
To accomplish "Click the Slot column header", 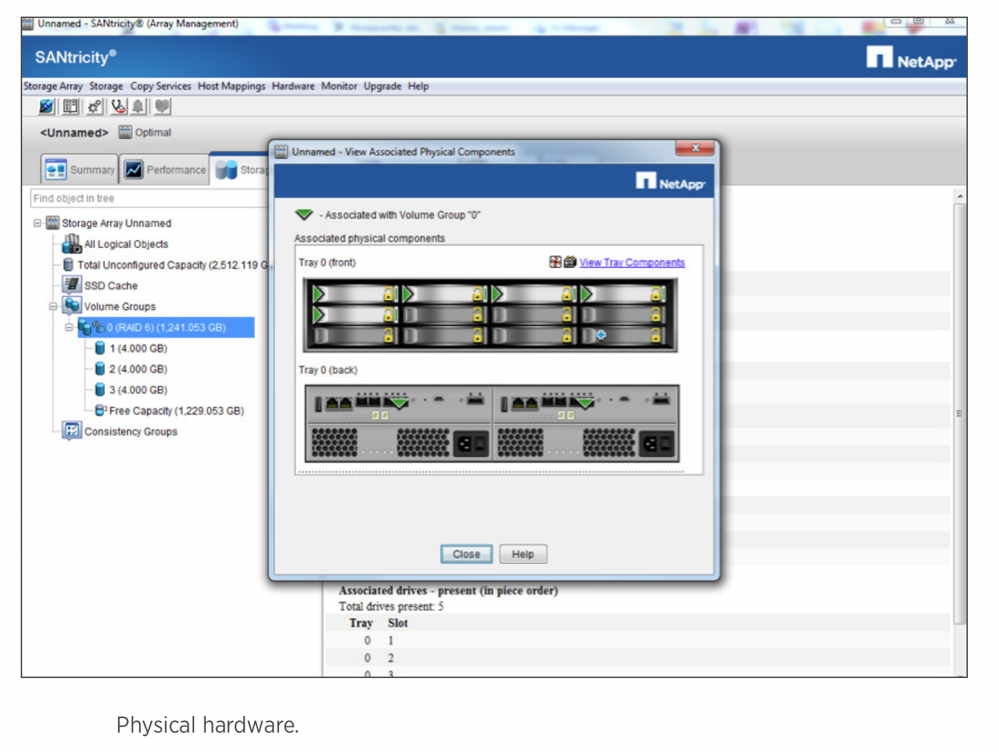I will click(398, 623).
